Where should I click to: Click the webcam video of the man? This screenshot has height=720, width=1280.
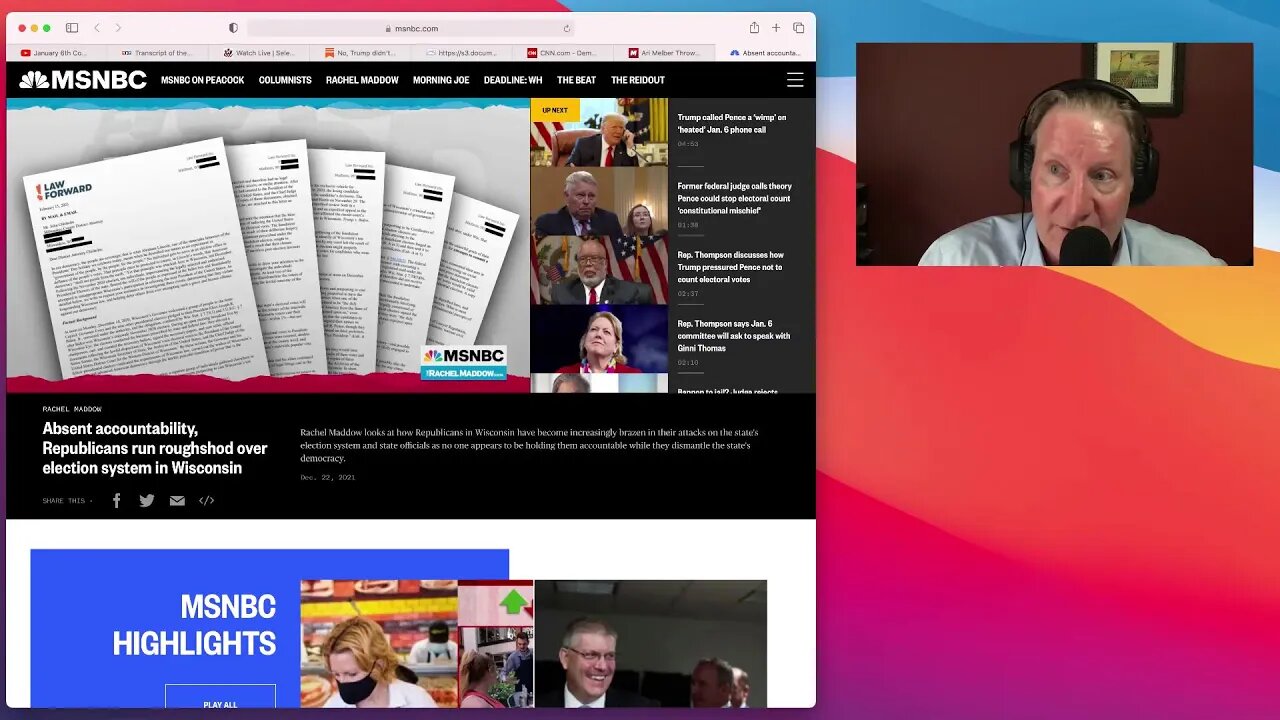(1054, 154)
